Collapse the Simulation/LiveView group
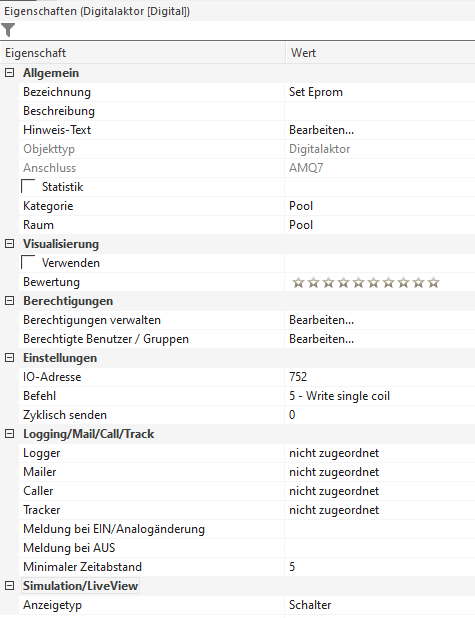The image size is (475, 618). point(9,586)
